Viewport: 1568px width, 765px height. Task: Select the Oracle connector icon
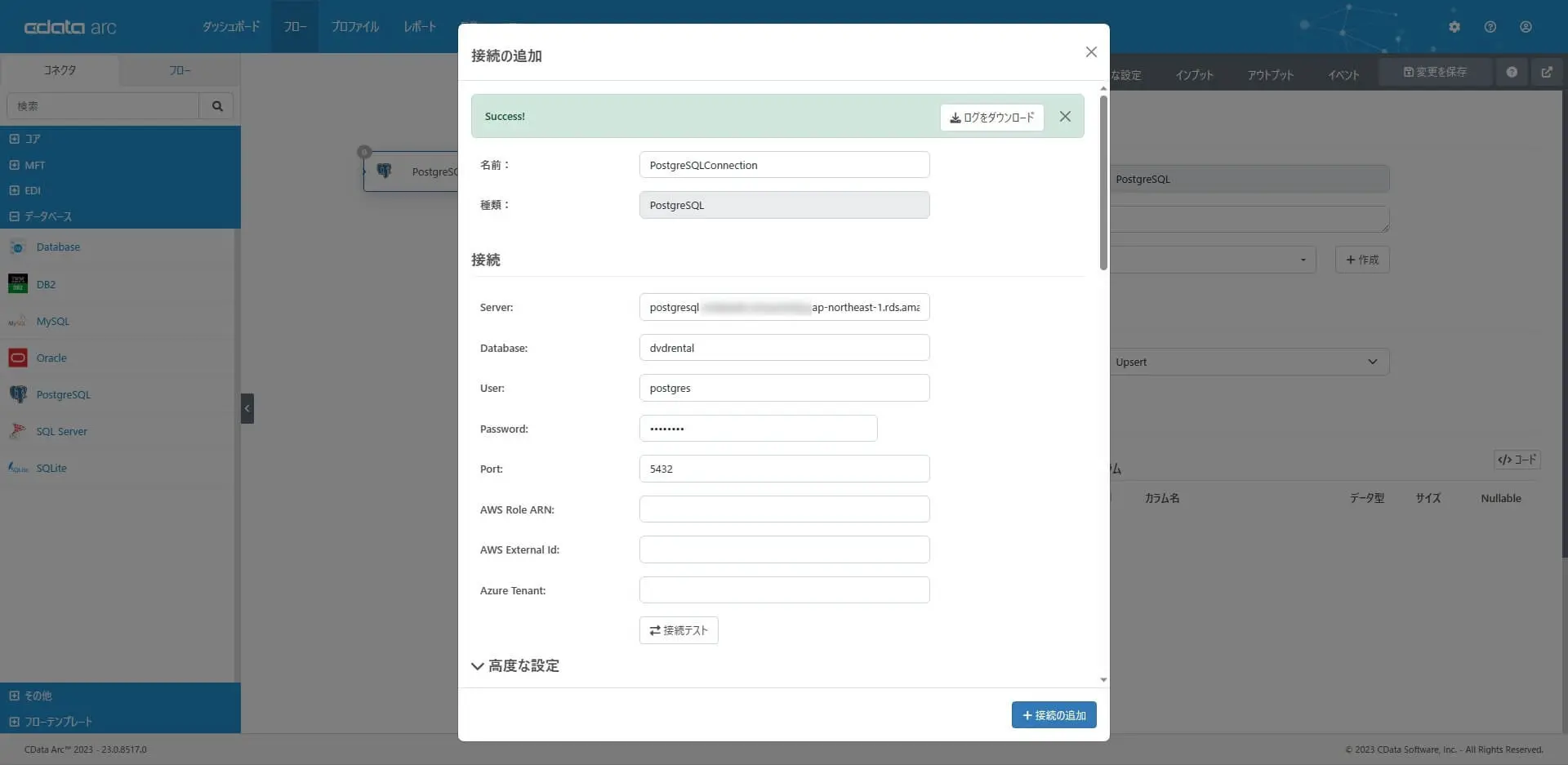tap(18, 358)
